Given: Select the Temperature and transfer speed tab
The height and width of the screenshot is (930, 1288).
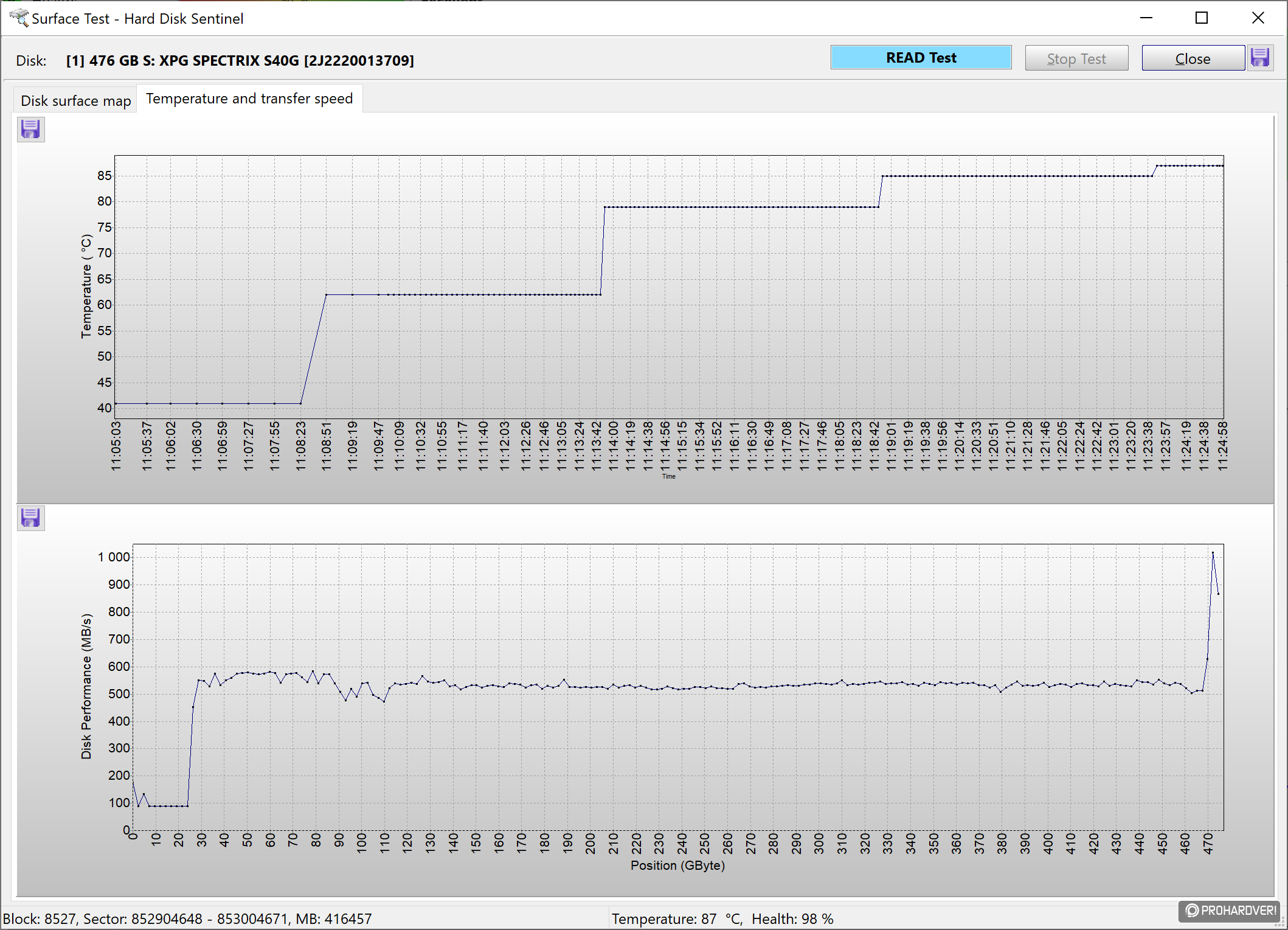Looking at the screenshot, I should (x=249, y=99).
